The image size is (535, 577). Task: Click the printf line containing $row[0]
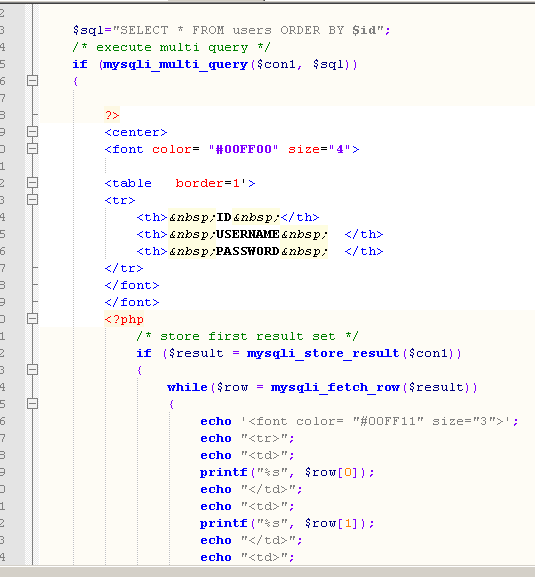coord(287,472)
